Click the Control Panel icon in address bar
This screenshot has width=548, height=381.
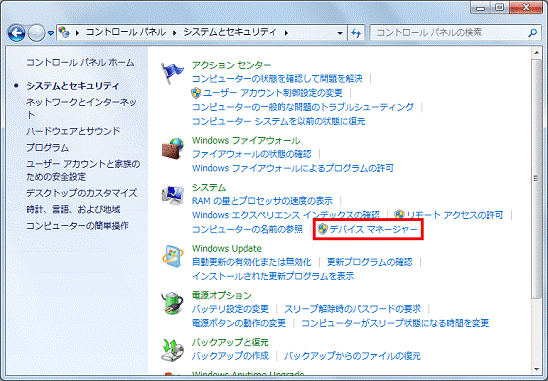[x=64, y=33]
